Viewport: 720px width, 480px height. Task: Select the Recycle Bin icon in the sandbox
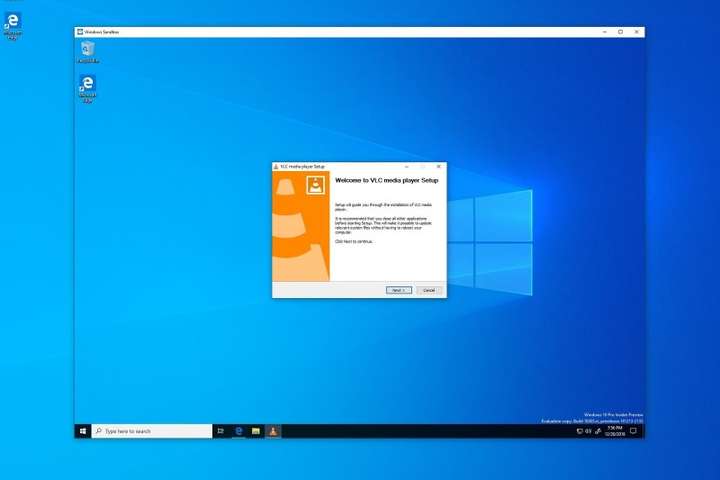[x=87, y=51]
